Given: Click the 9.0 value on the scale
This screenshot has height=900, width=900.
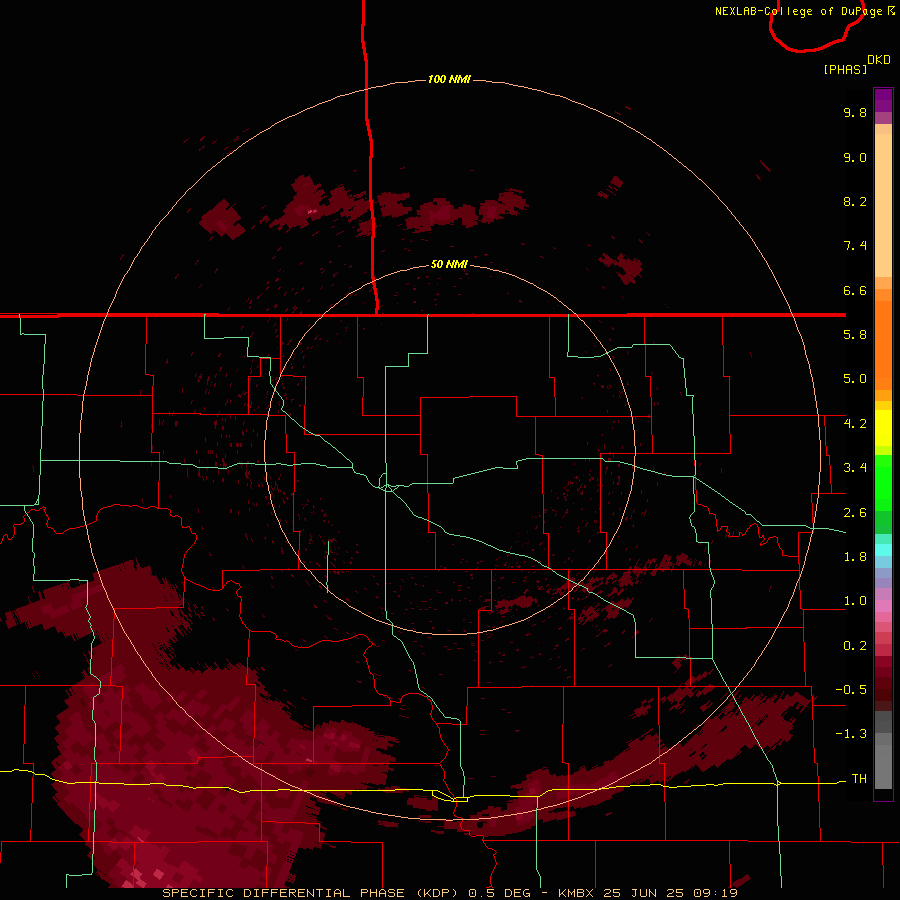Looking at the screenshot, I should click(855, 157).
